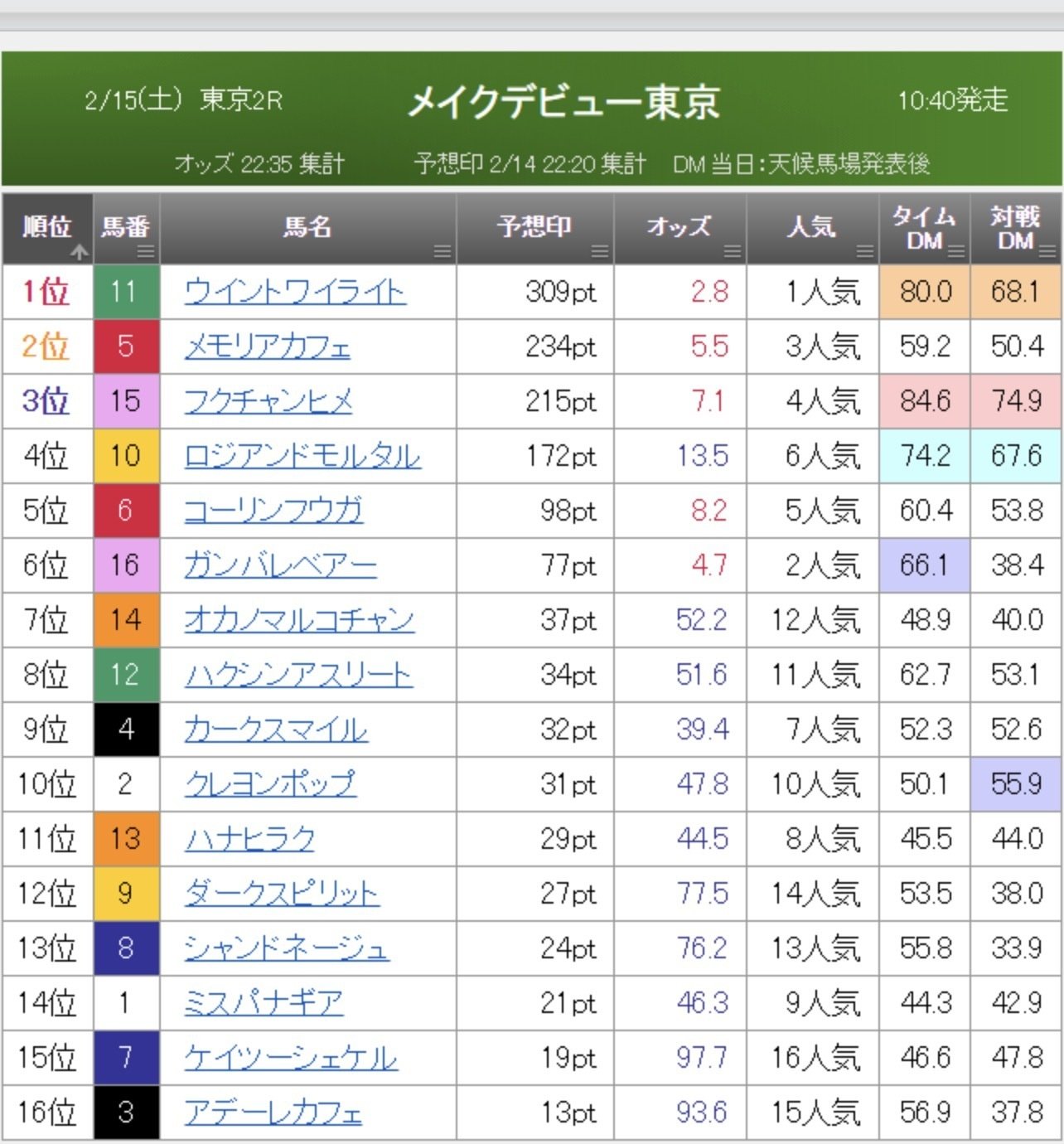The height and width of the screenshot is (1144, 1064).
Task: Sort table by 対戦DM column header
Action: coord(1015,228)
